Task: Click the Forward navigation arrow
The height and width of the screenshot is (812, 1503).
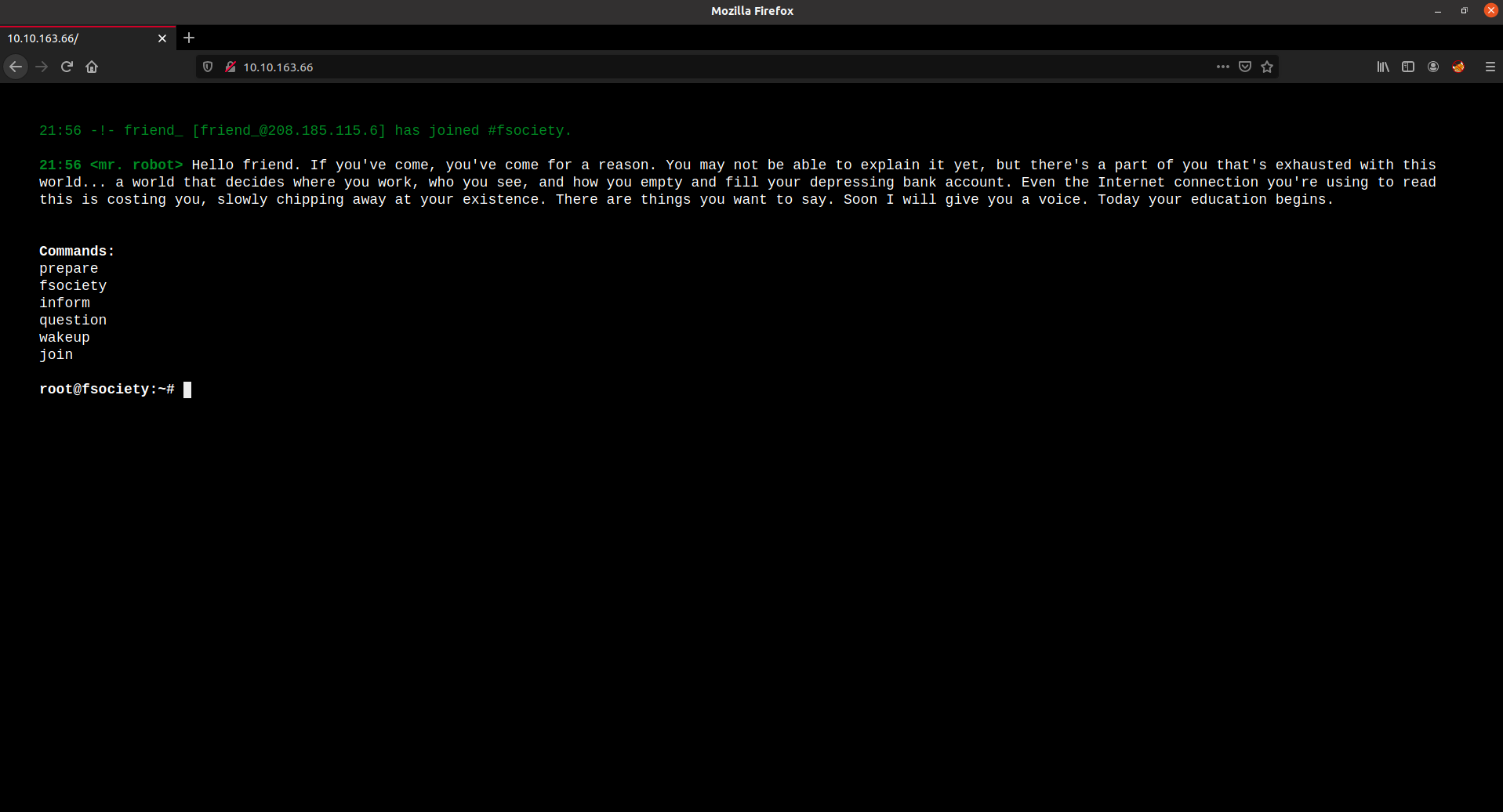Action: (x=42, y=67)
